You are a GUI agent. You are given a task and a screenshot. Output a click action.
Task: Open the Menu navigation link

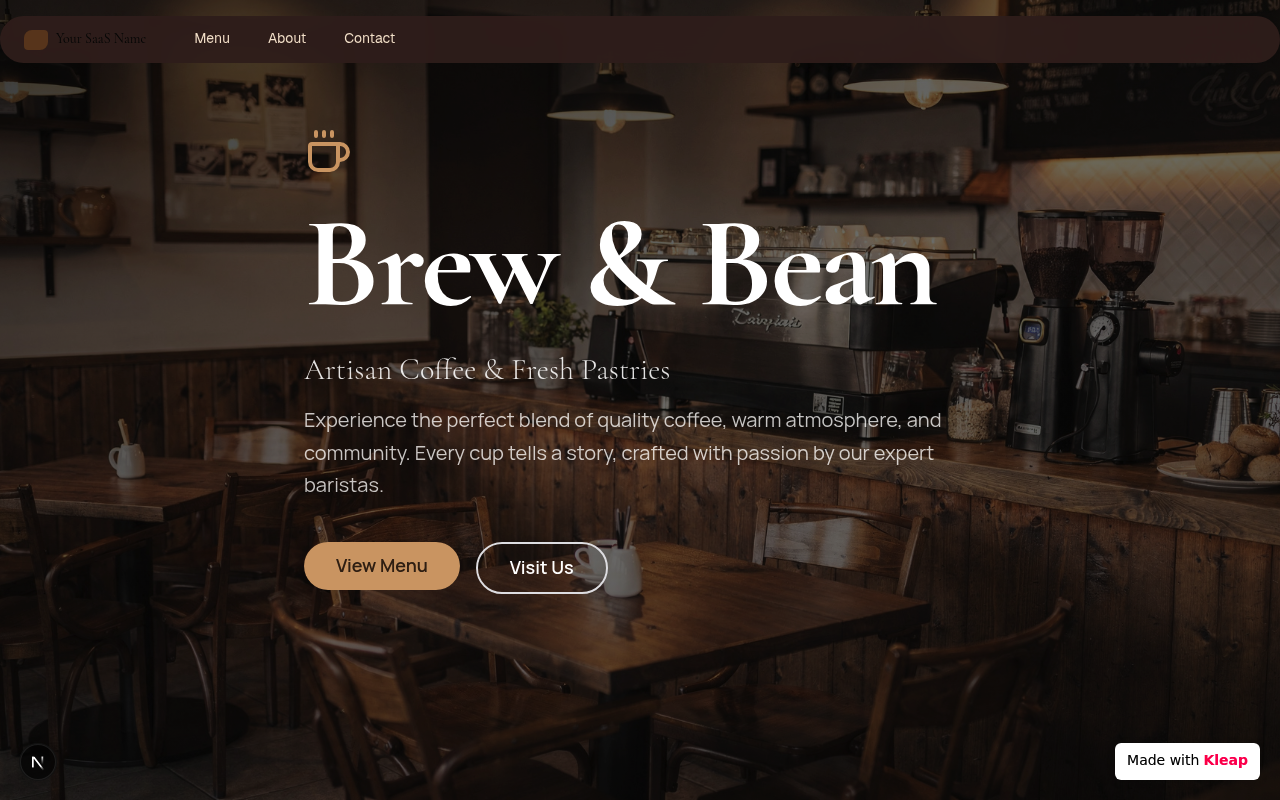point(212,38)
